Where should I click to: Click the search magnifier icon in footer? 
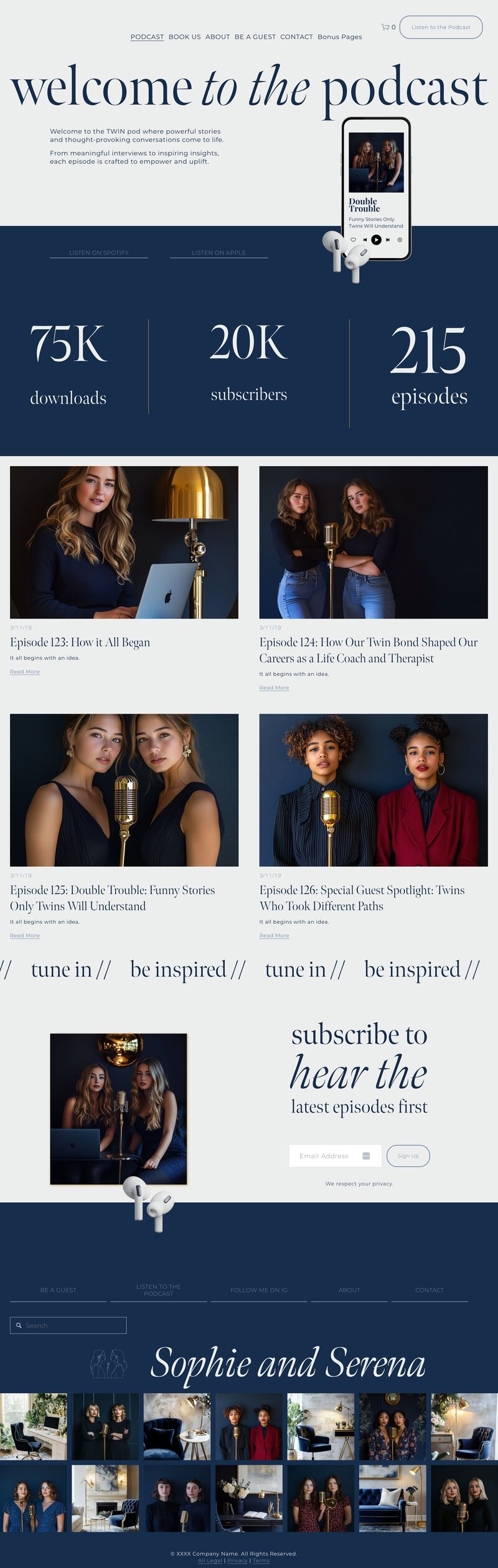(19, 1325)
